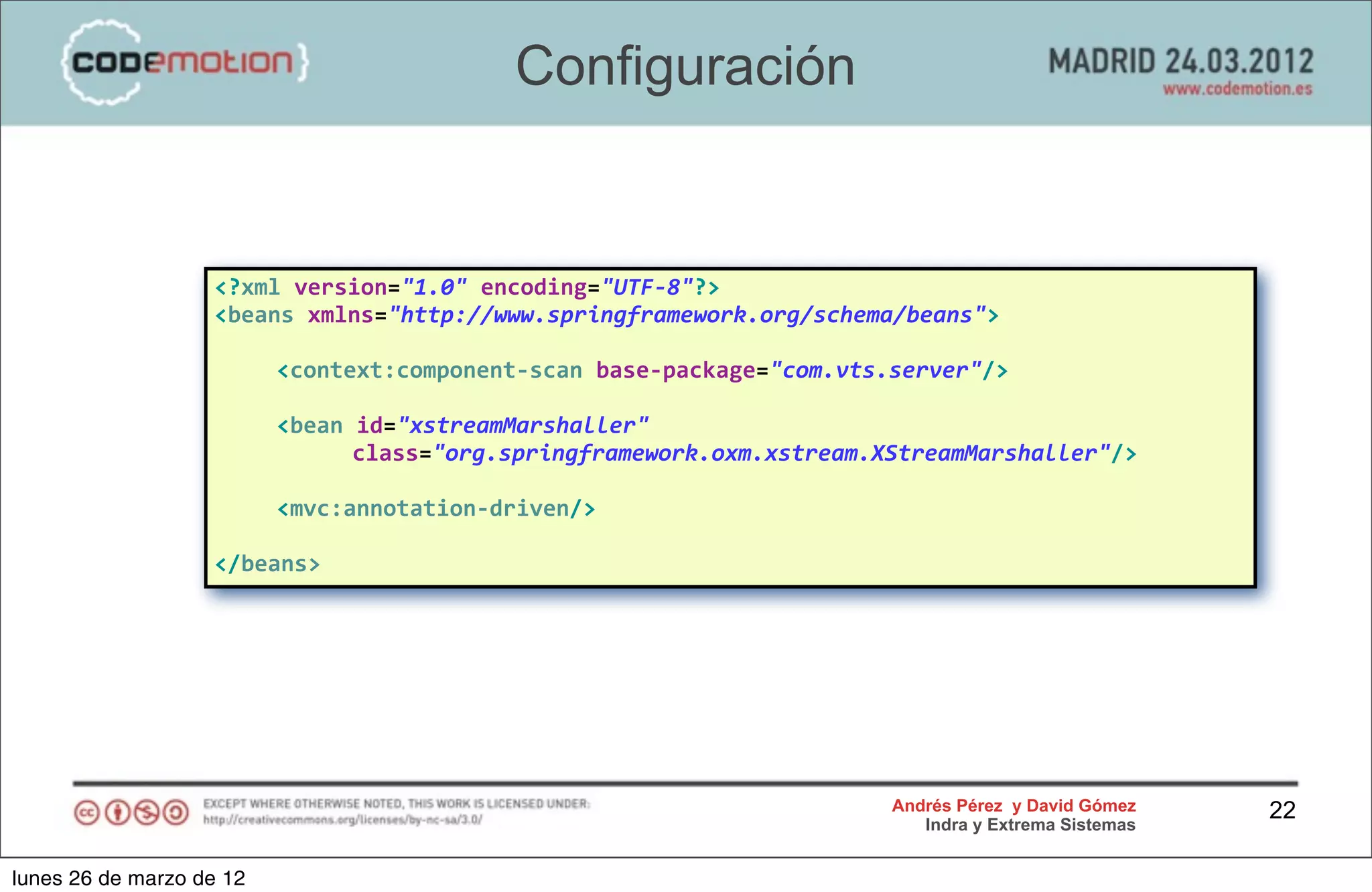The height and width of the screenshot is (892, 1372).
Task: Click the Attribution person icon
Action: click(118, 813)
